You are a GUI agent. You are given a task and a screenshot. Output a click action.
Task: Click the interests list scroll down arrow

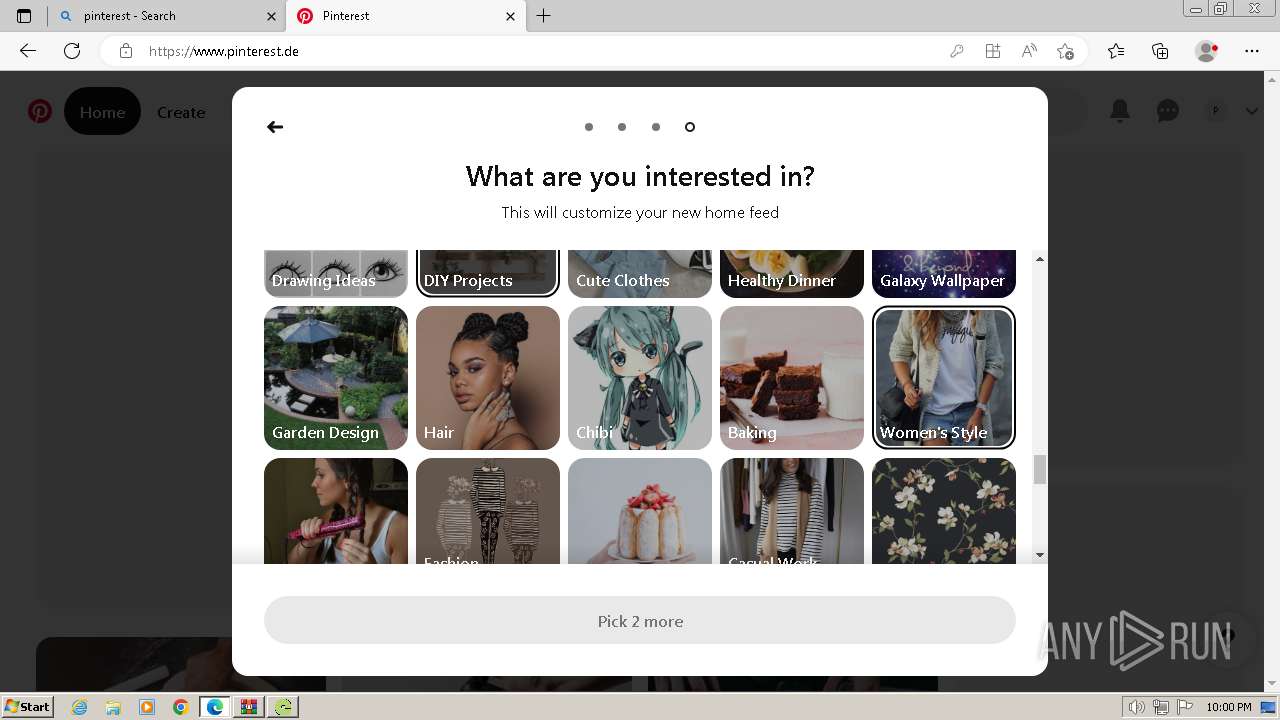pos(1040,555)
